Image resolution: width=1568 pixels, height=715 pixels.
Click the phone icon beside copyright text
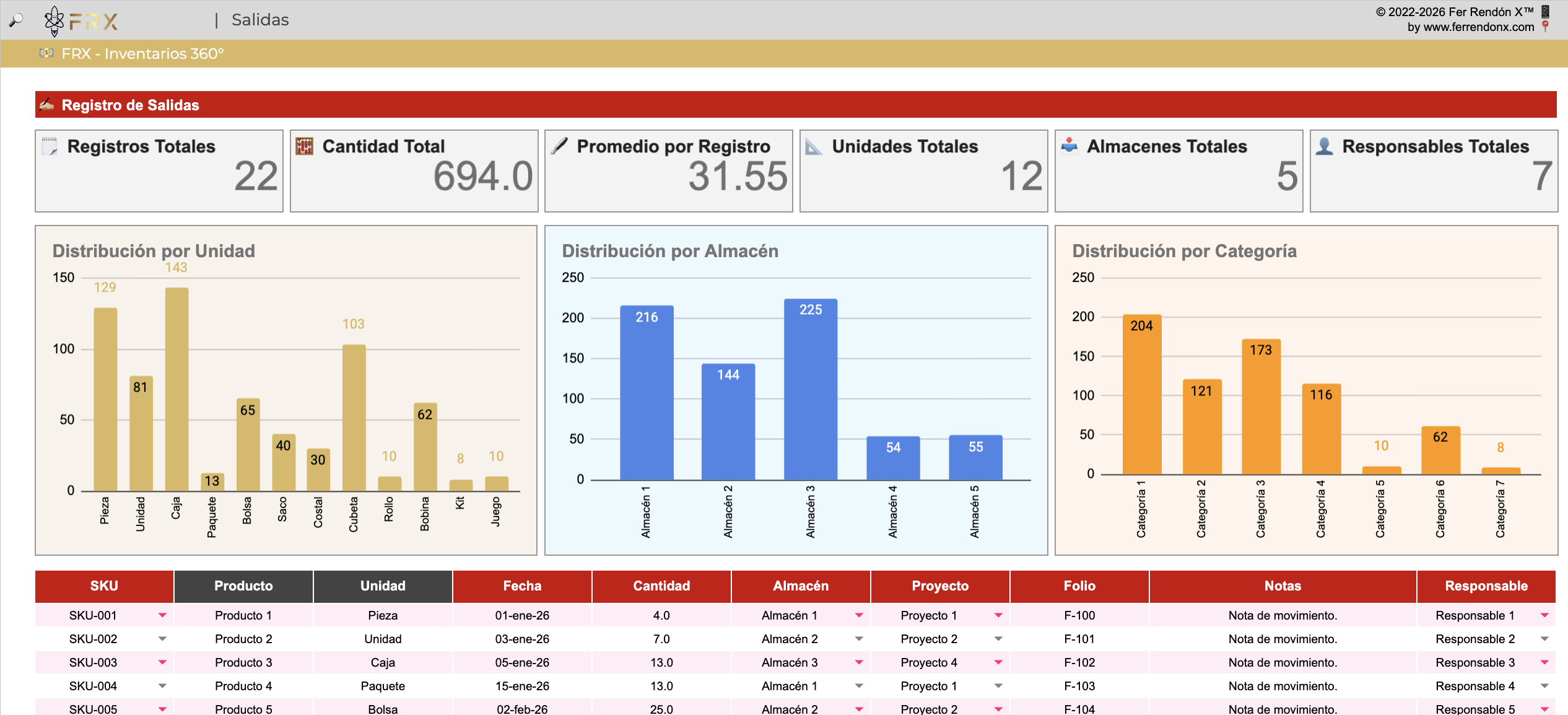point(1545,11)
